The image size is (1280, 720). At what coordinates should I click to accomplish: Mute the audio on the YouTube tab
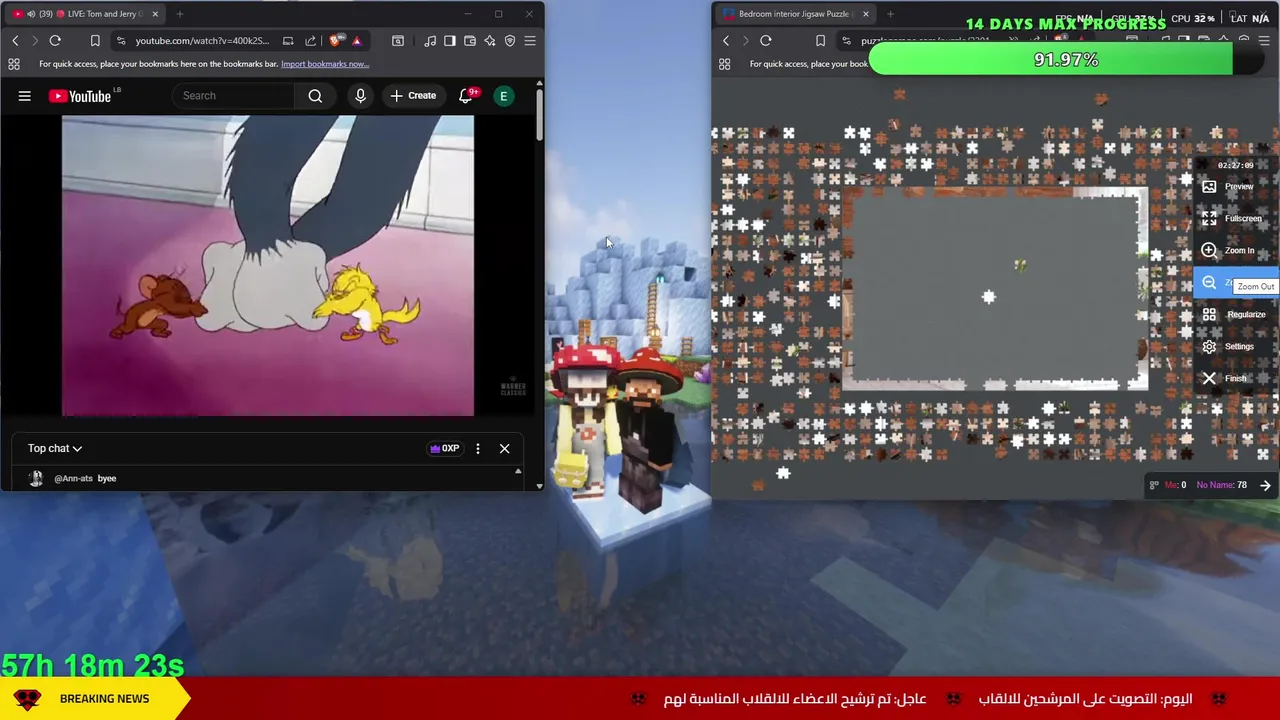click(x=31, y=14)
